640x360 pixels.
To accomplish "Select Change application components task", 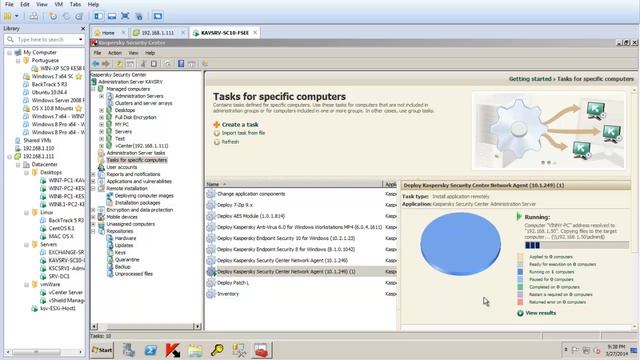I will [251, 194].
